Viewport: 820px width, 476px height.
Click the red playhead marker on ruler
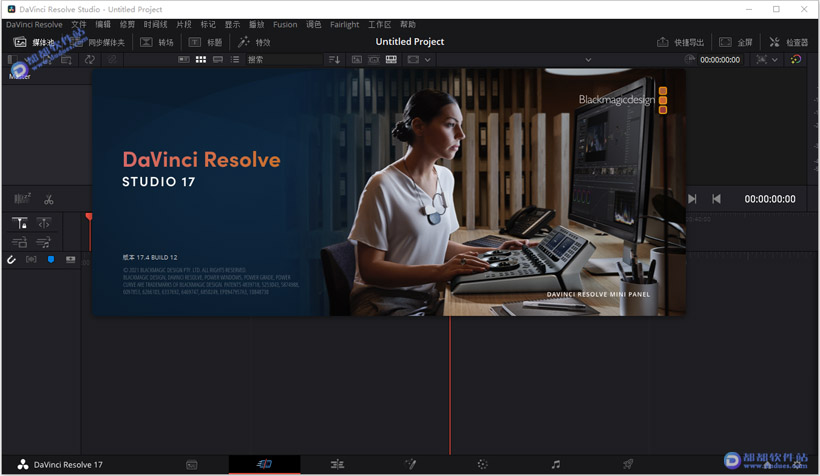[89, 217]
